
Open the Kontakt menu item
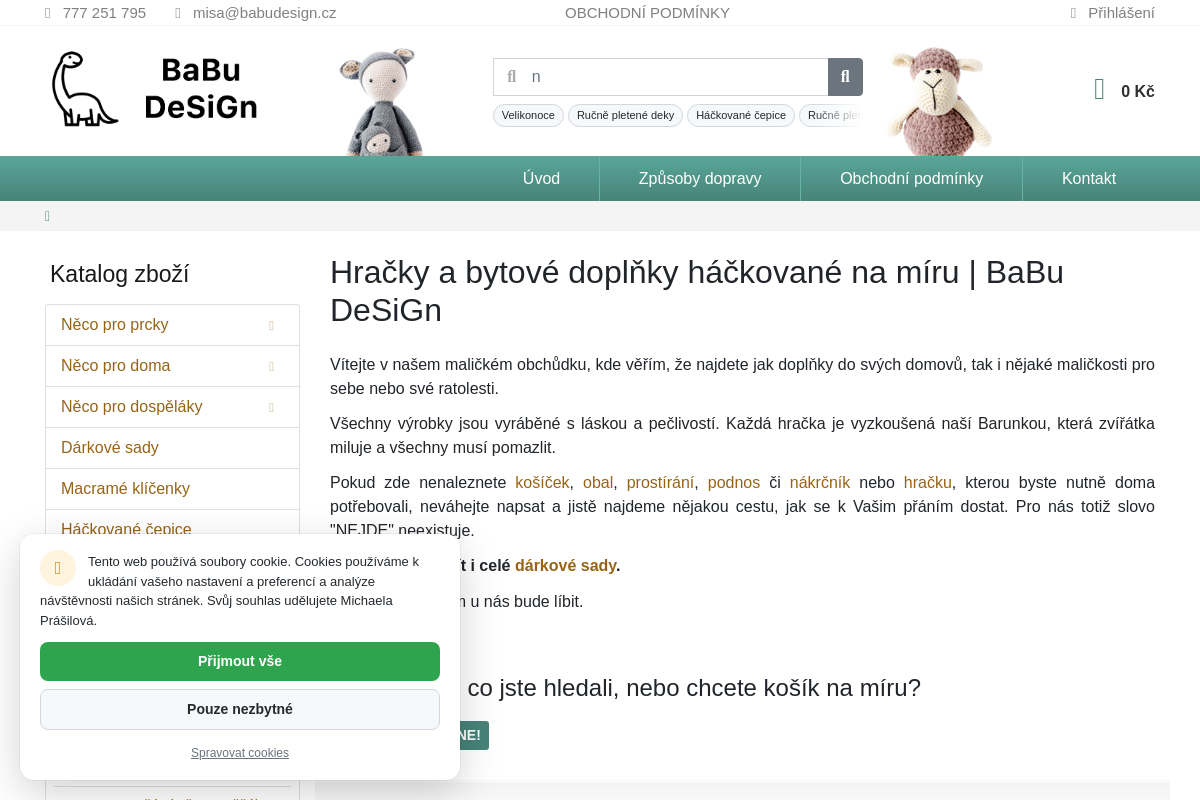pos(1089,178)
